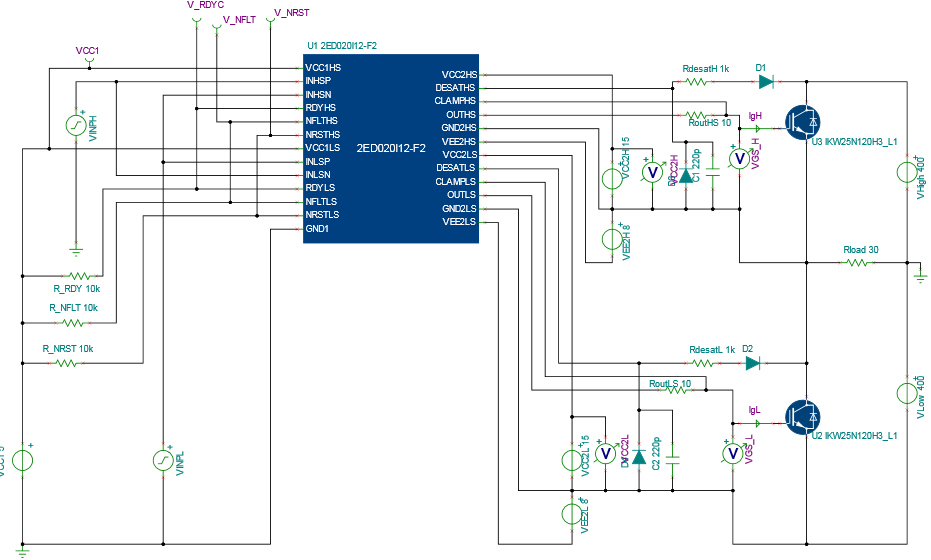
Task: Select the U3 IKW25N120H3_L1 IGBT symbol
Action: point(802,122)
